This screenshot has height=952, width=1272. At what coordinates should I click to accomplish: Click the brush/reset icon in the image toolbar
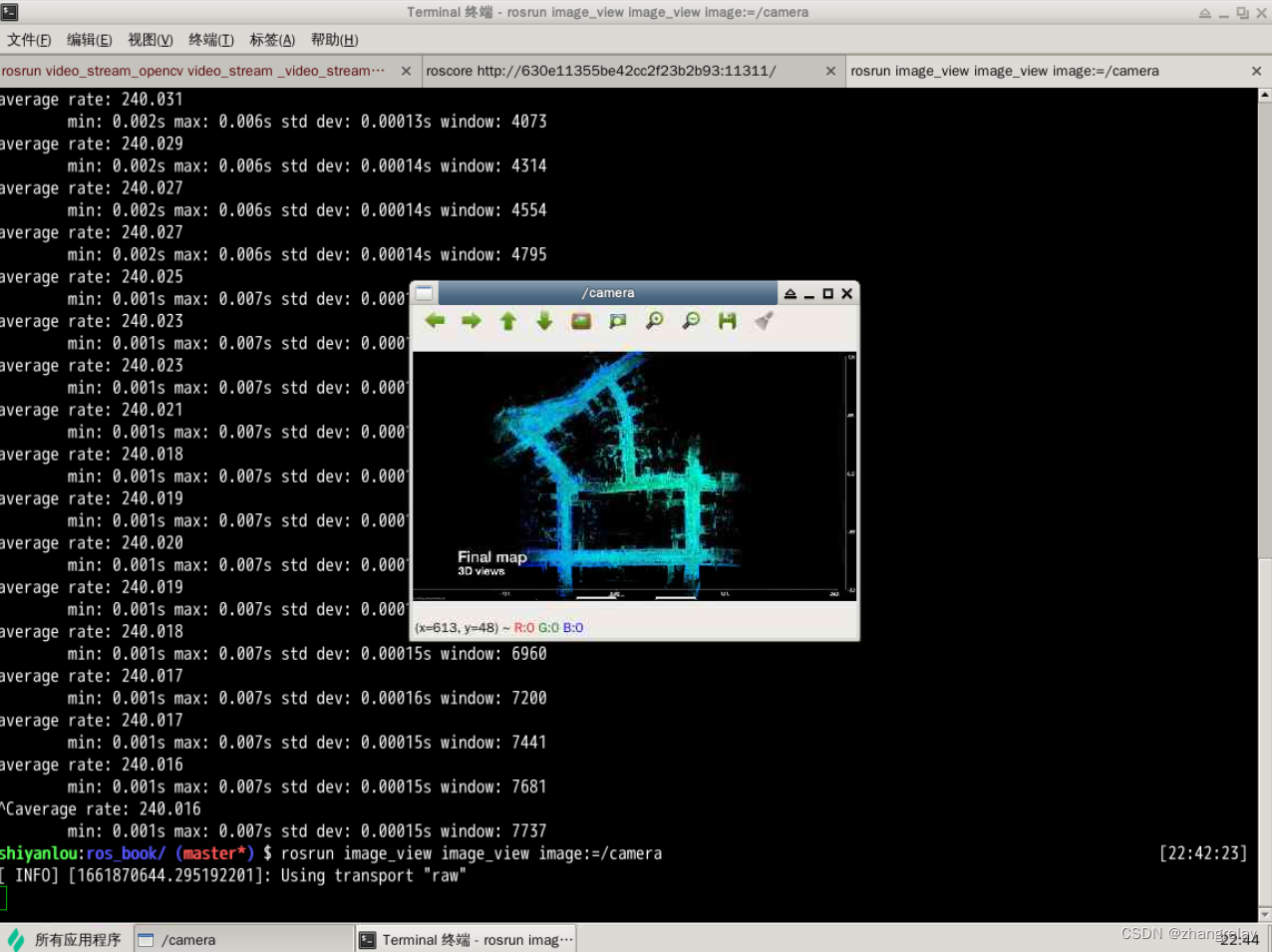tap(763, 321)
